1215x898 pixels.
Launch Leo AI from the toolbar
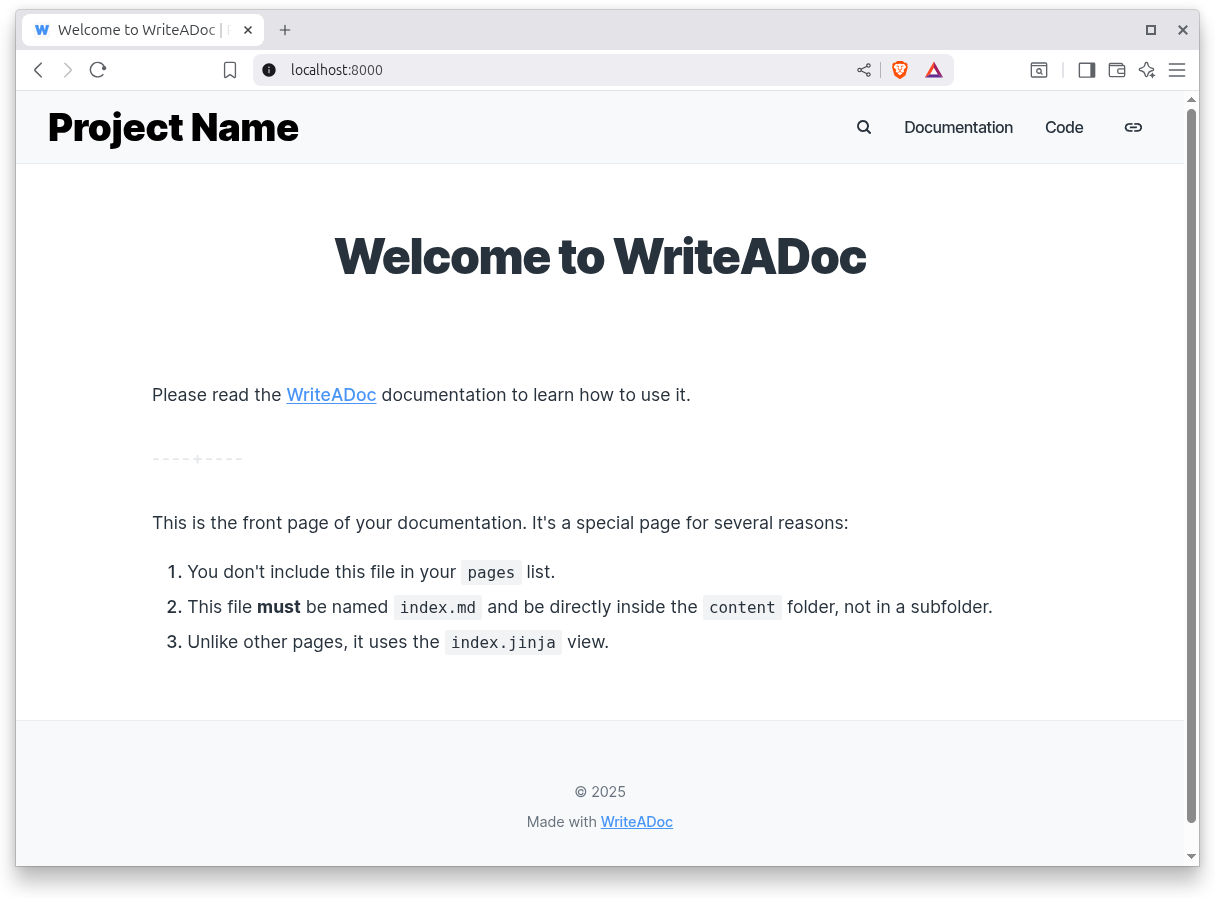1146,70
